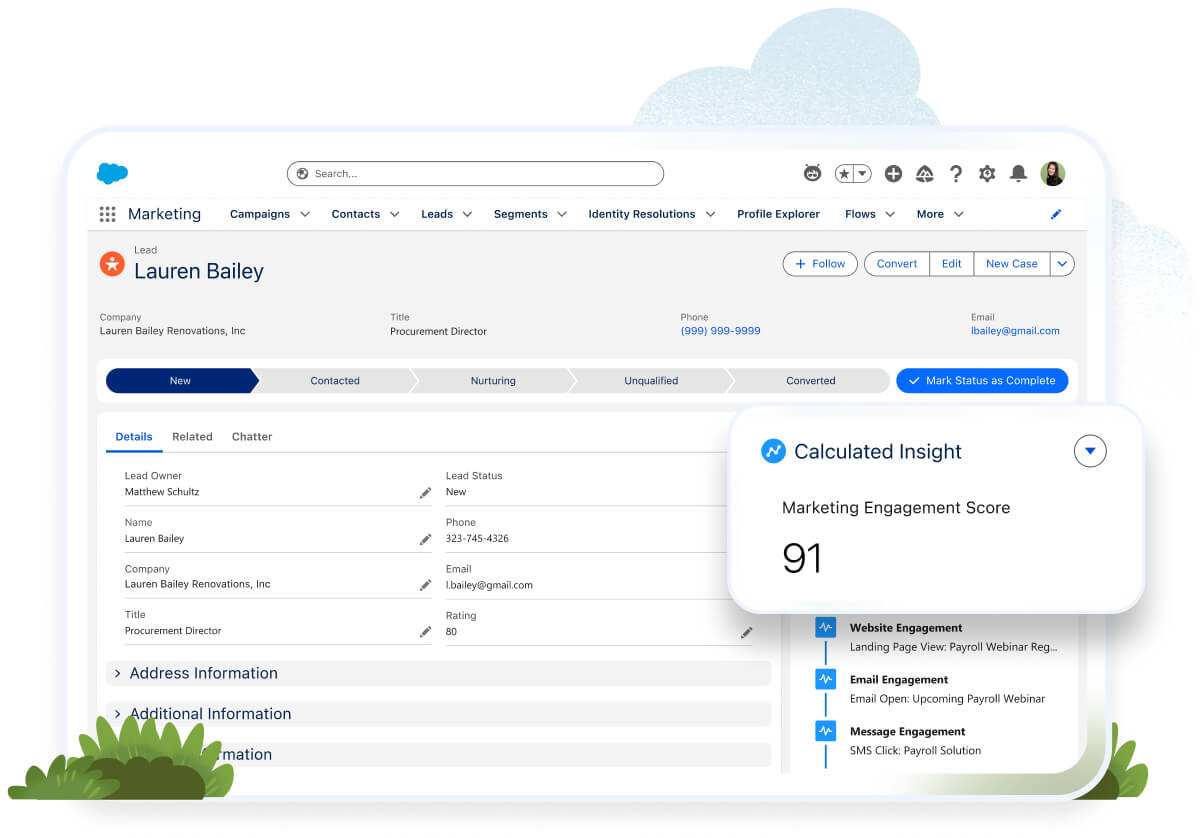Follow the lead Lauren Bailey
This screenshot has height=838, width=1200.
pyautogui.click(x=819, y=263)
